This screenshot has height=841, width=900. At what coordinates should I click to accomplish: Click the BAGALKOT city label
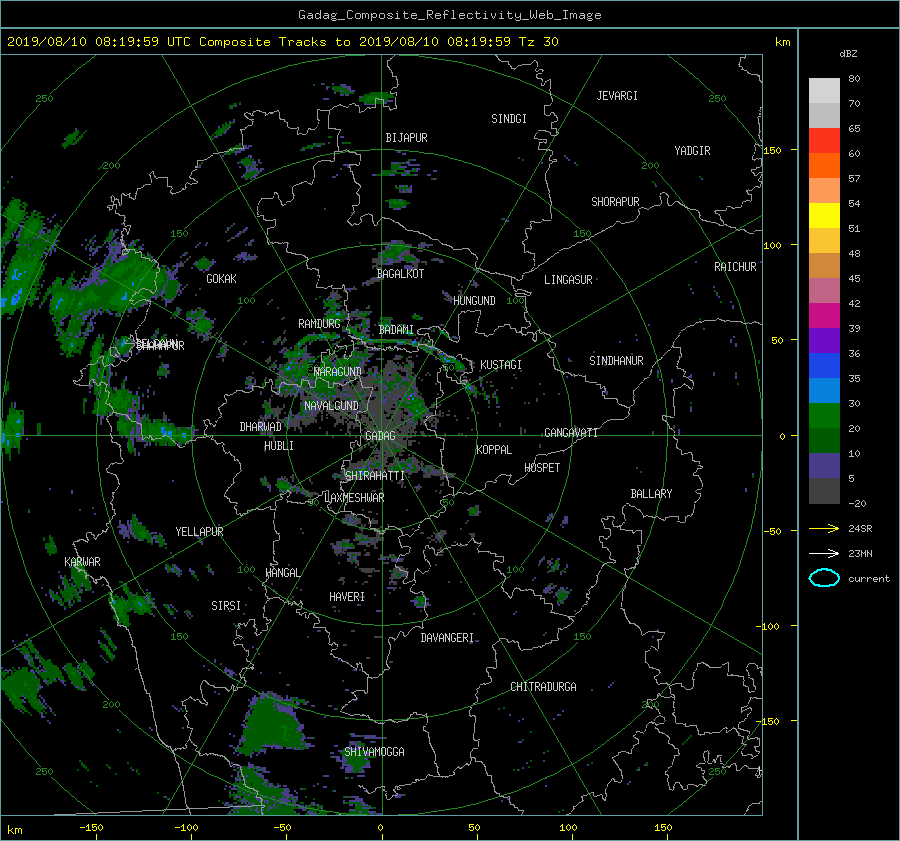point(400,274)
